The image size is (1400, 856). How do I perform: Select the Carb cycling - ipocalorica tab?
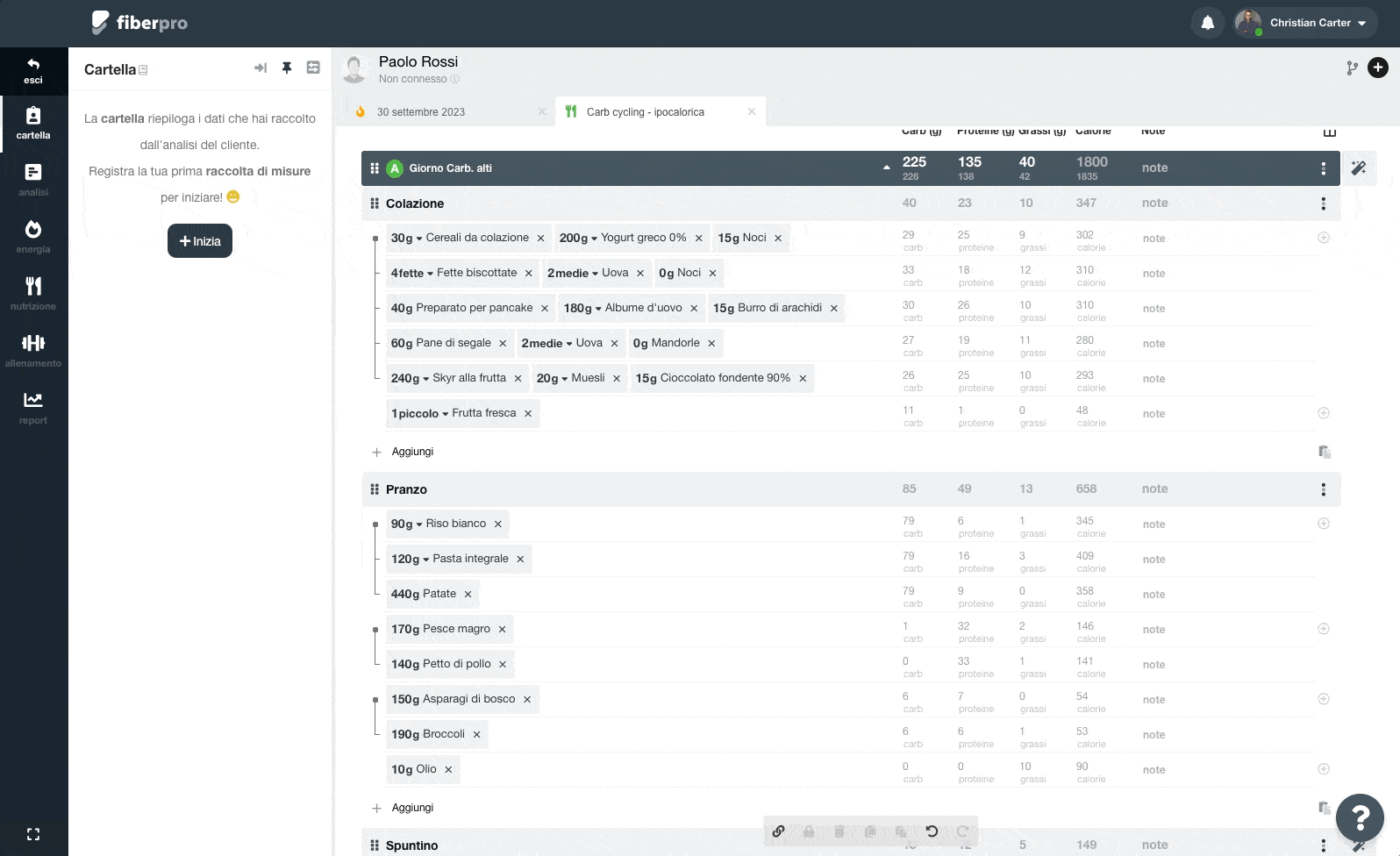[x=646, y=112]
